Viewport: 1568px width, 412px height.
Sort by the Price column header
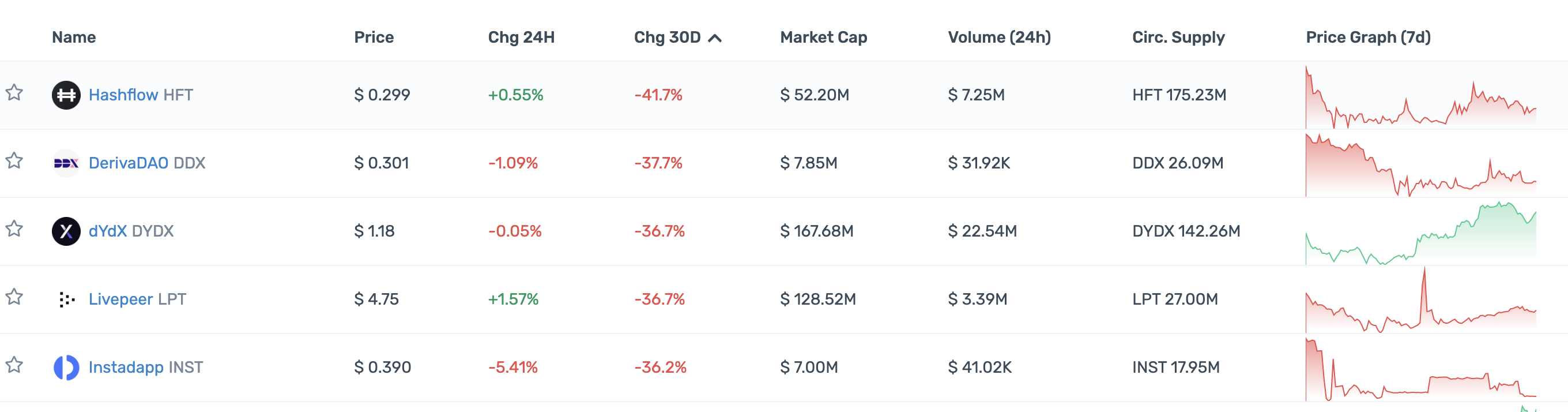[374, 37]
